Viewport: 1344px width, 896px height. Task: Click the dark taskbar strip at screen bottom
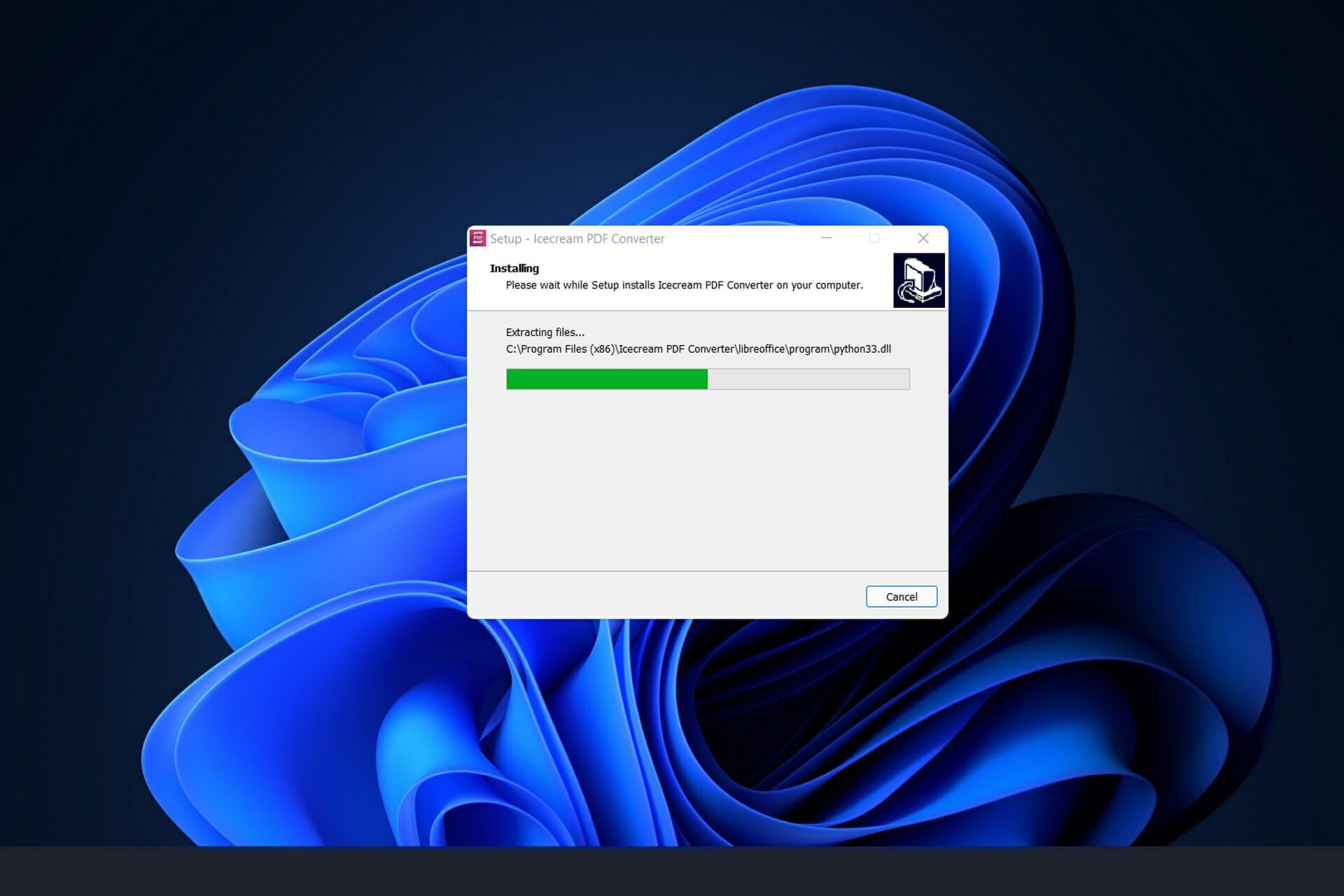[672, 871]
